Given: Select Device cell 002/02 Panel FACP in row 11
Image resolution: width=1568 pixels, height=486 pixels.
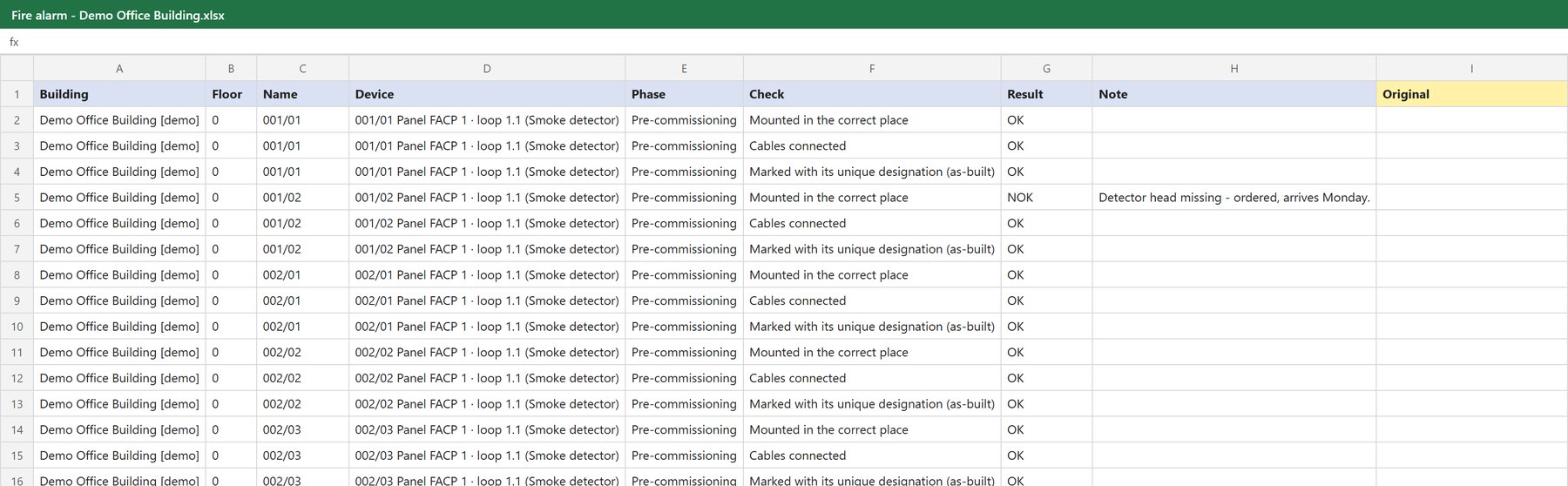Looking at the screenshot, I should 487,352.
